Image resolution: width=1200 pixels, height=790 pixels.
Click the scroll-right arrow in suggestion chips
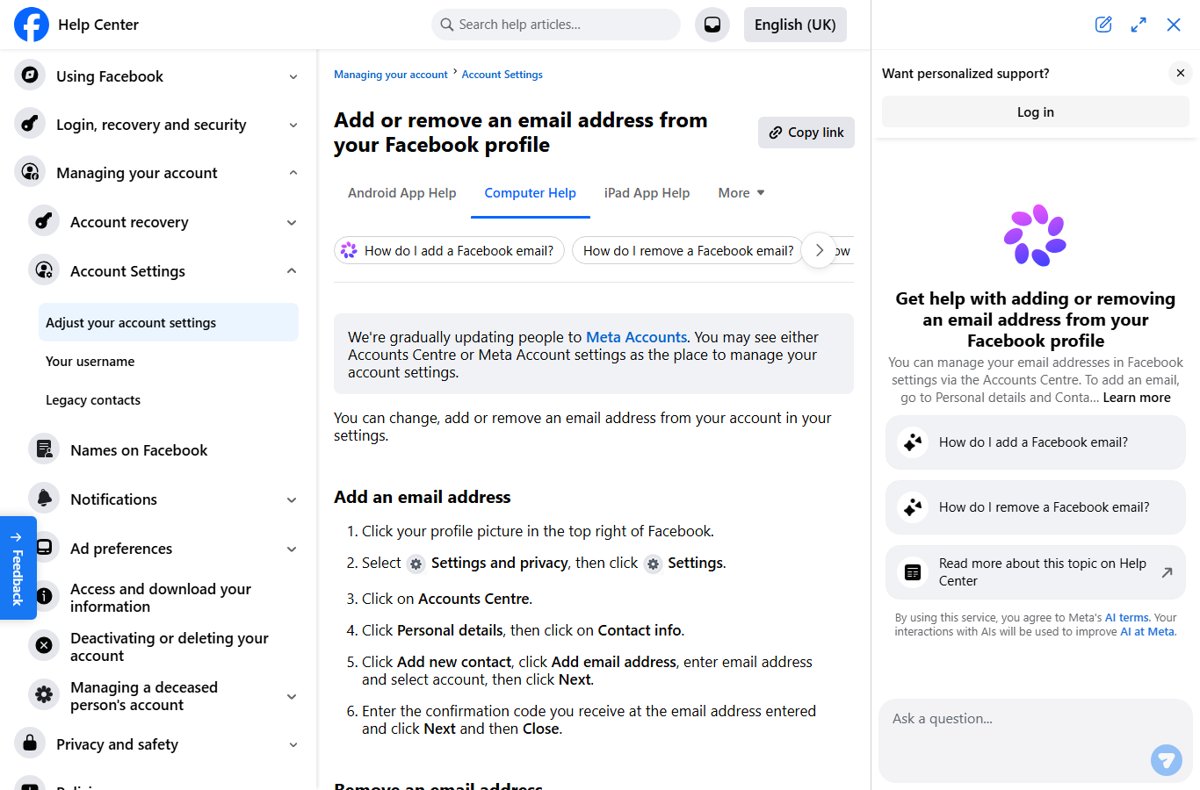pos(819,250)
